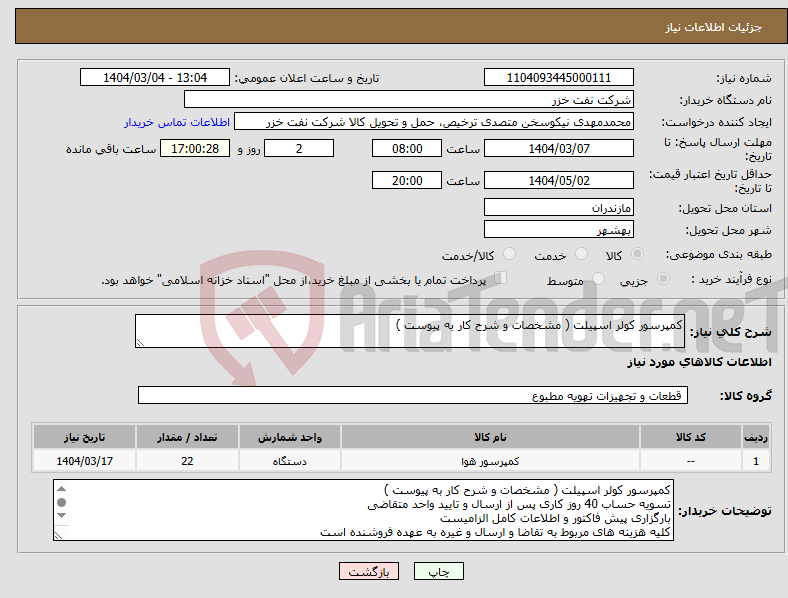Click the scroll thumb in buyer notes box
The width and height of the screenshot is (788, 598).
[61, 503]
